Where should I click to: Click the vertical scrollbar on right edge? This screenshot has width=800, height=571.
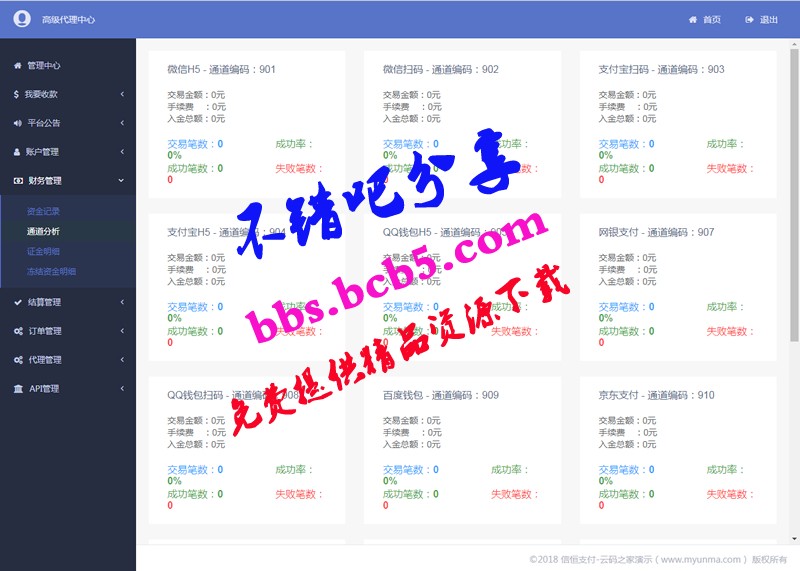794,195
